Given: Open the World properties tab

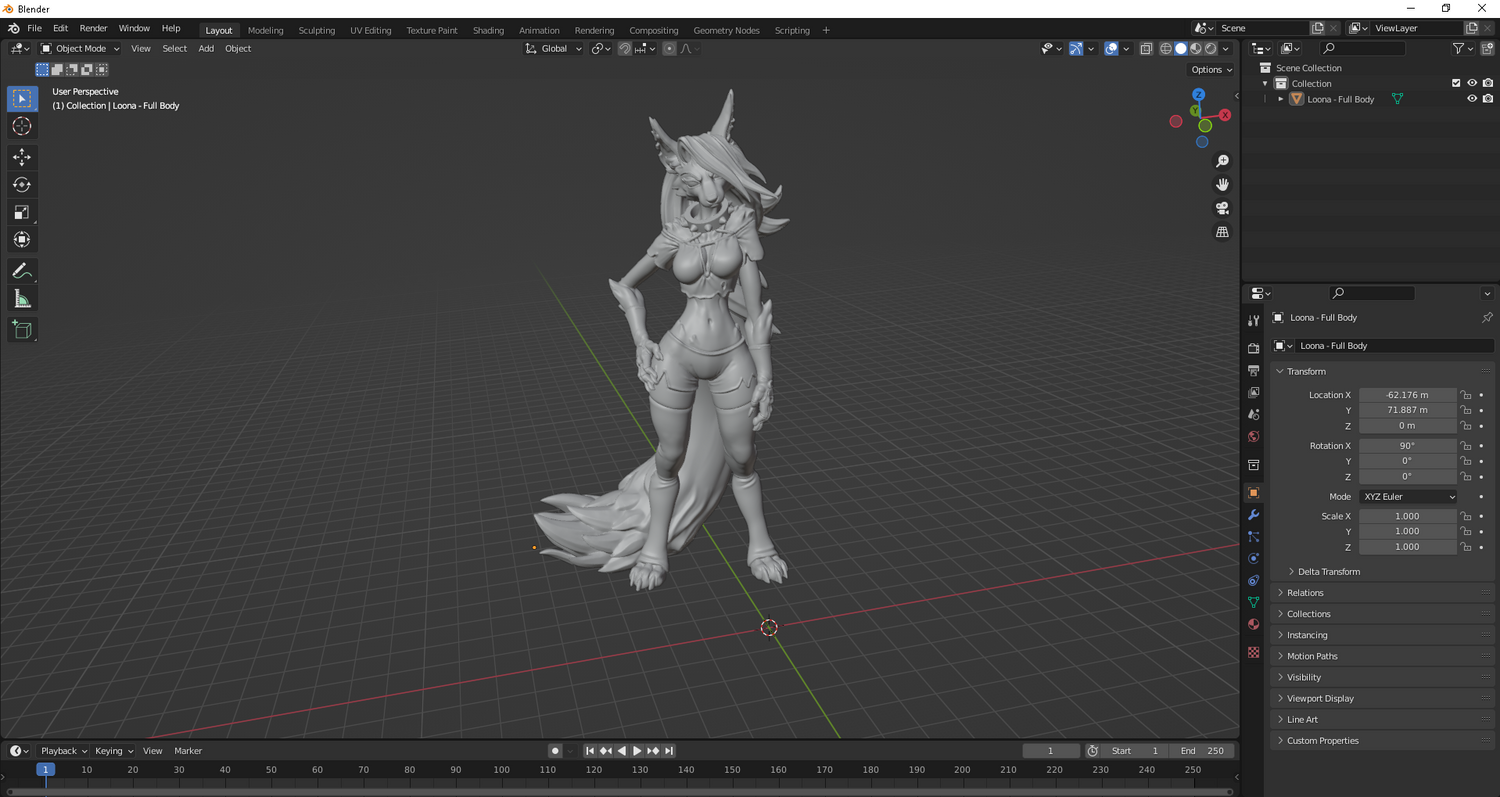Looking at the screenshot, I should (1254, 436).
